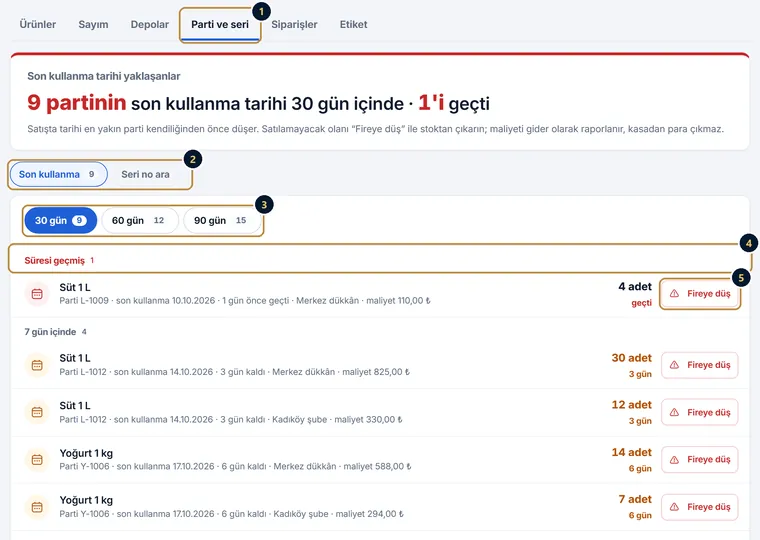Viewport: 760px width, 540px height.
Task: Click Yoğurt 1 kg Kadıköy şube details line
Action: (232, 514)
